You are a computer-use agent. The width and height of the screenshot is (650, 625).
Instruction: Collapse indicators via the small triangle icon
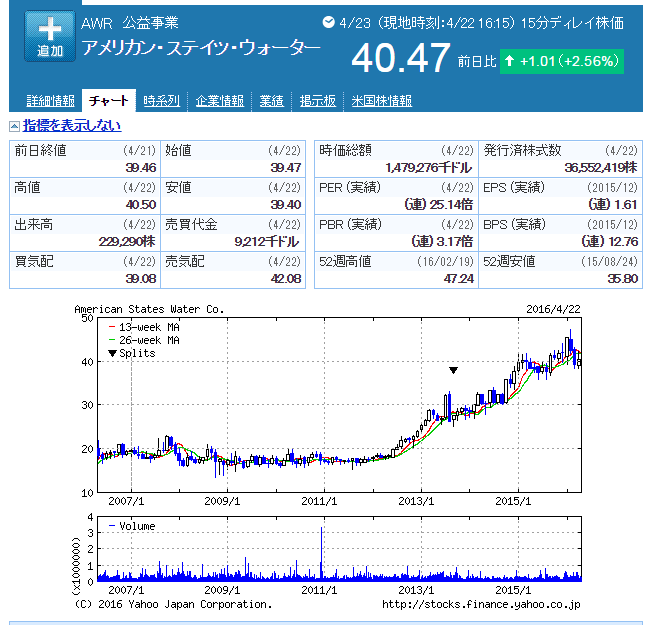14,126
